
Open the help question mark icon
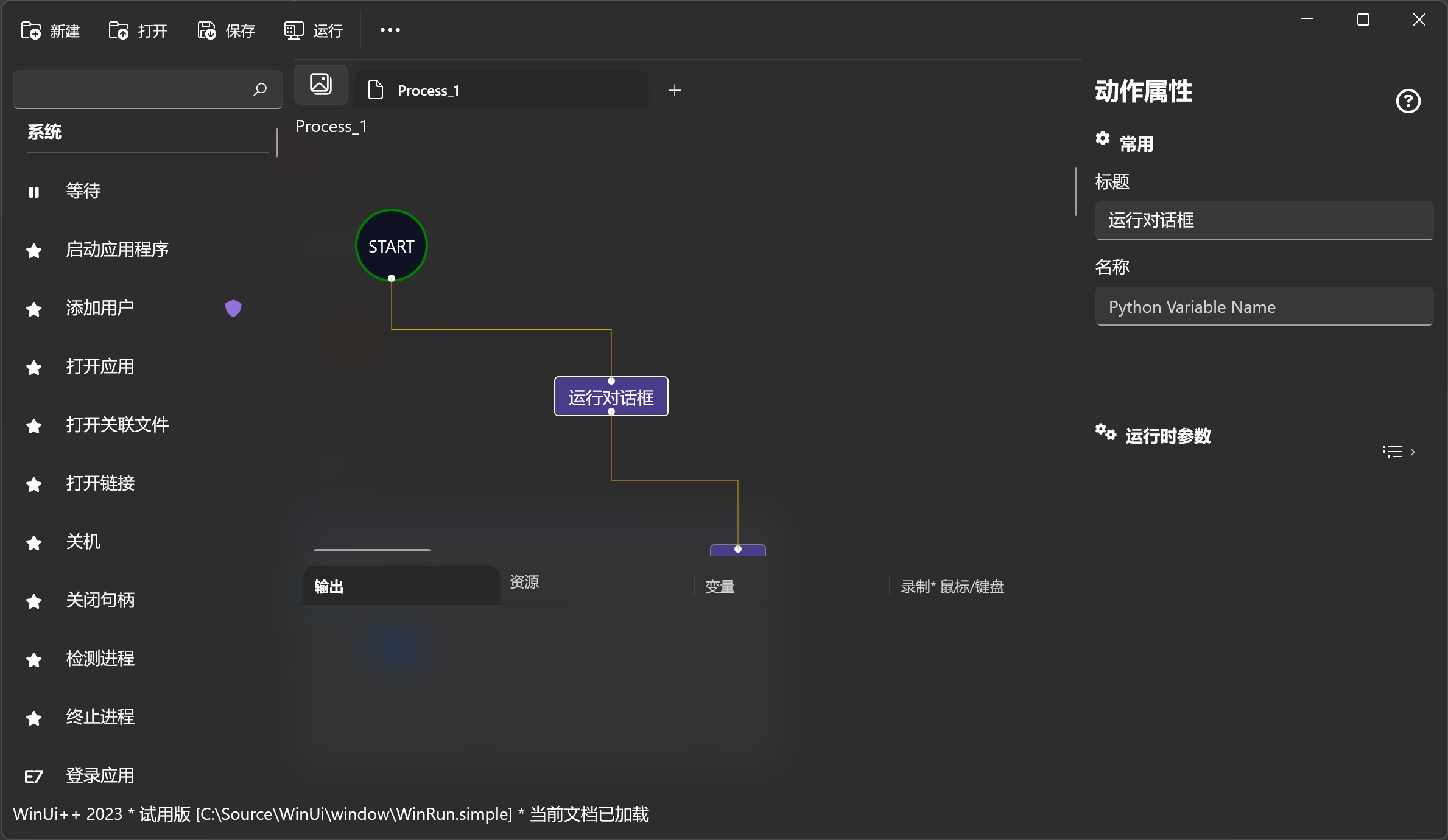(1408, 101)
